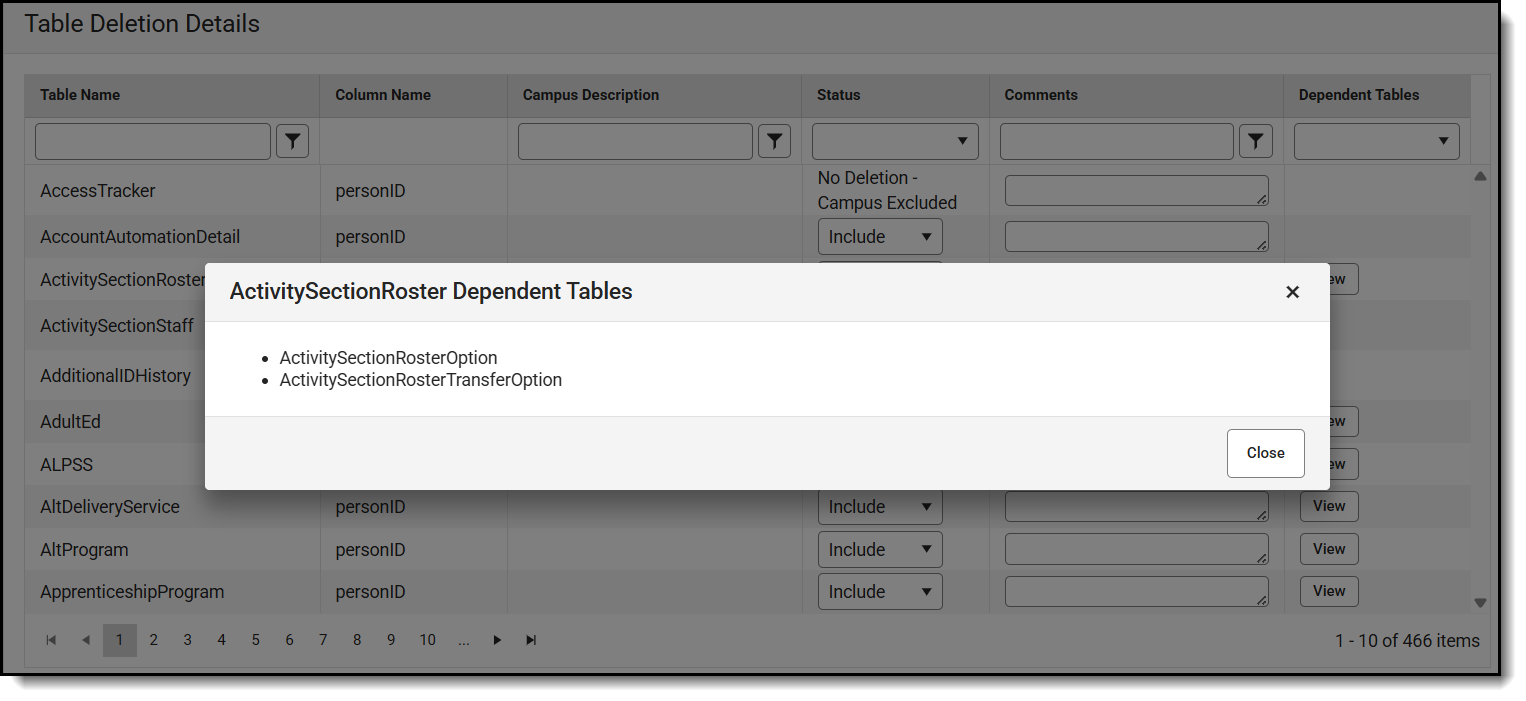The width and height of the screenshot is (1526, 701).
Task: Click the Table Name filter funnel icon
Action: coord(292,141)
